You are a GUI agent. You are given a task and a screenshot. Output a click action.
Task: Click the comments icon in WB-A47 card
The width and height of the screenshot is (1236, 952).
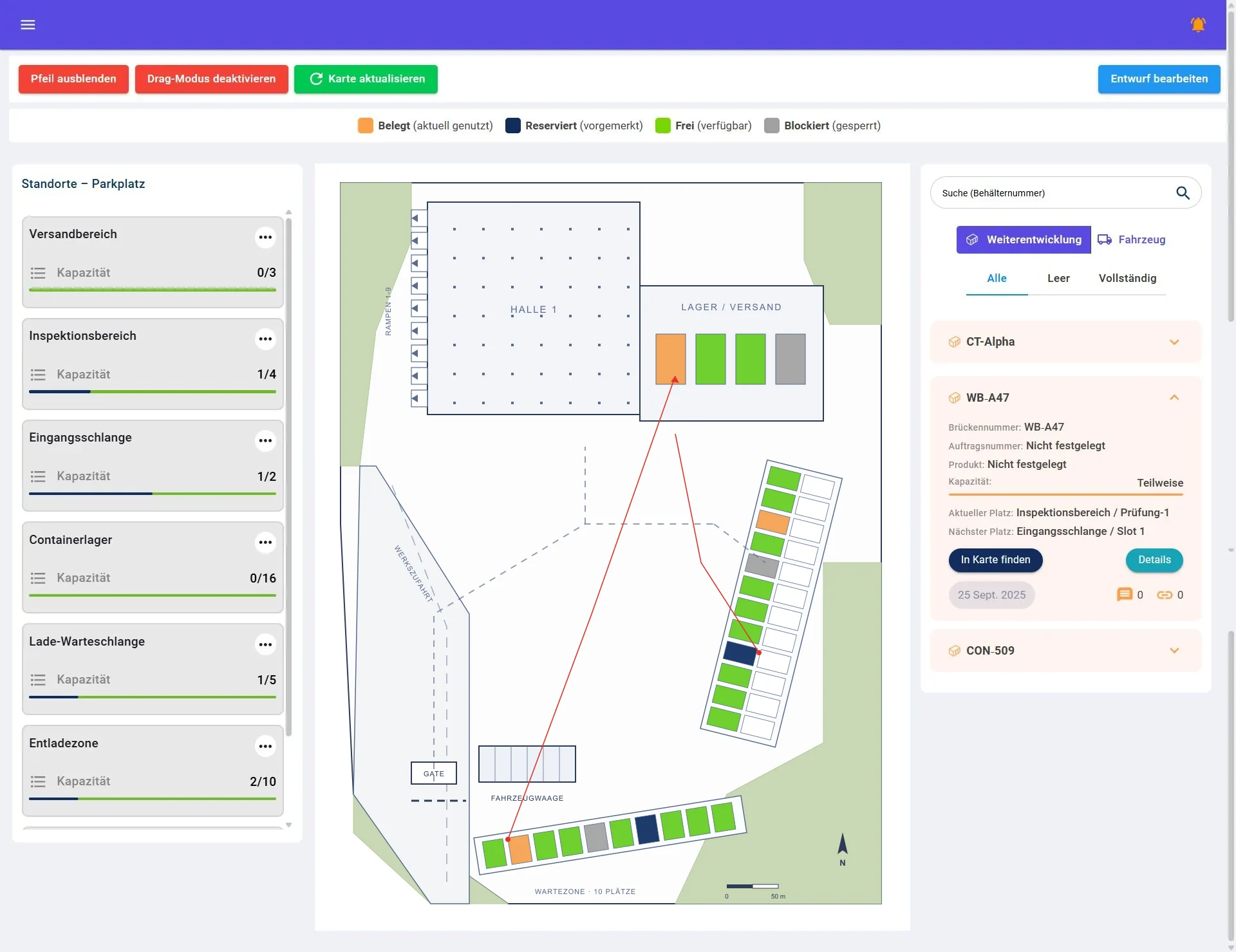coord(1124,595)
